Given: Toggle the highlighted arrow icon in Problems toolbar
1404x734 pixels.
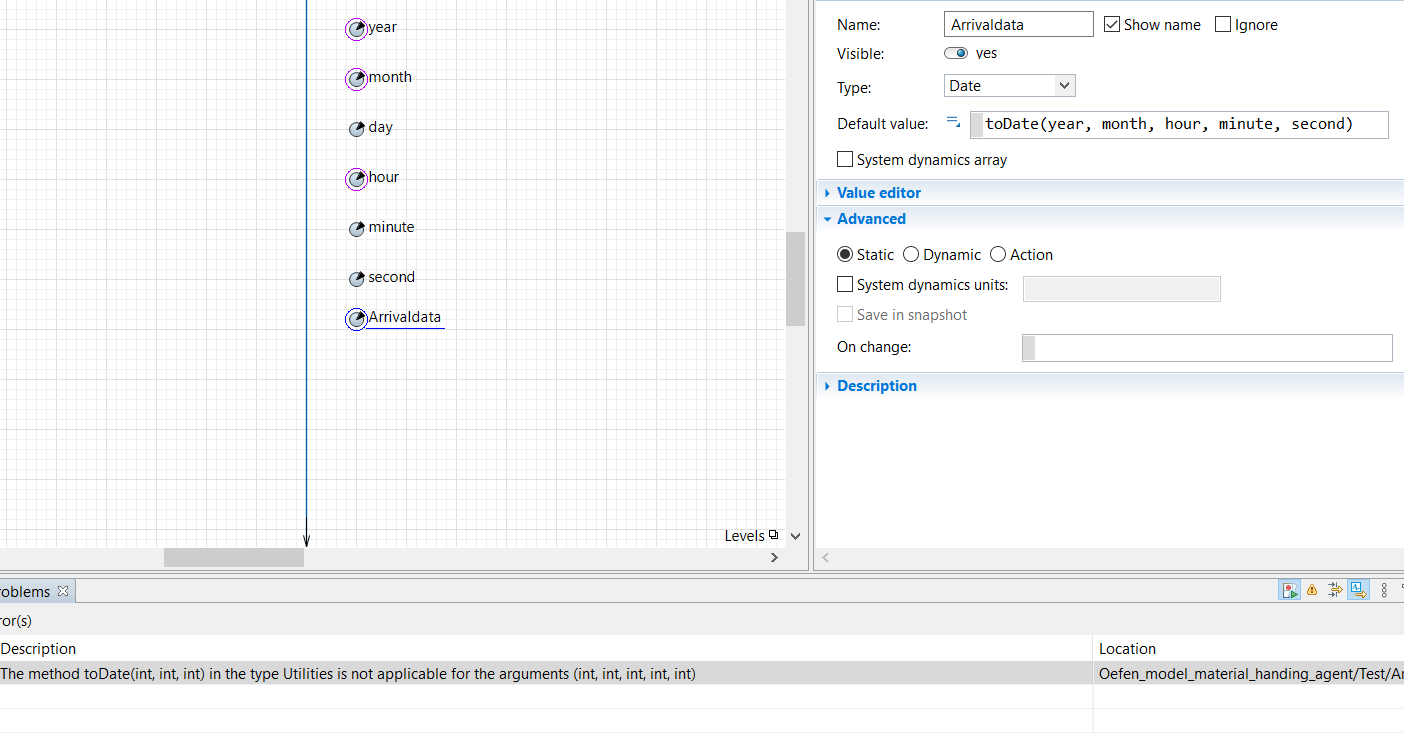Looking at the screenshot, I should coord(1358,590).
